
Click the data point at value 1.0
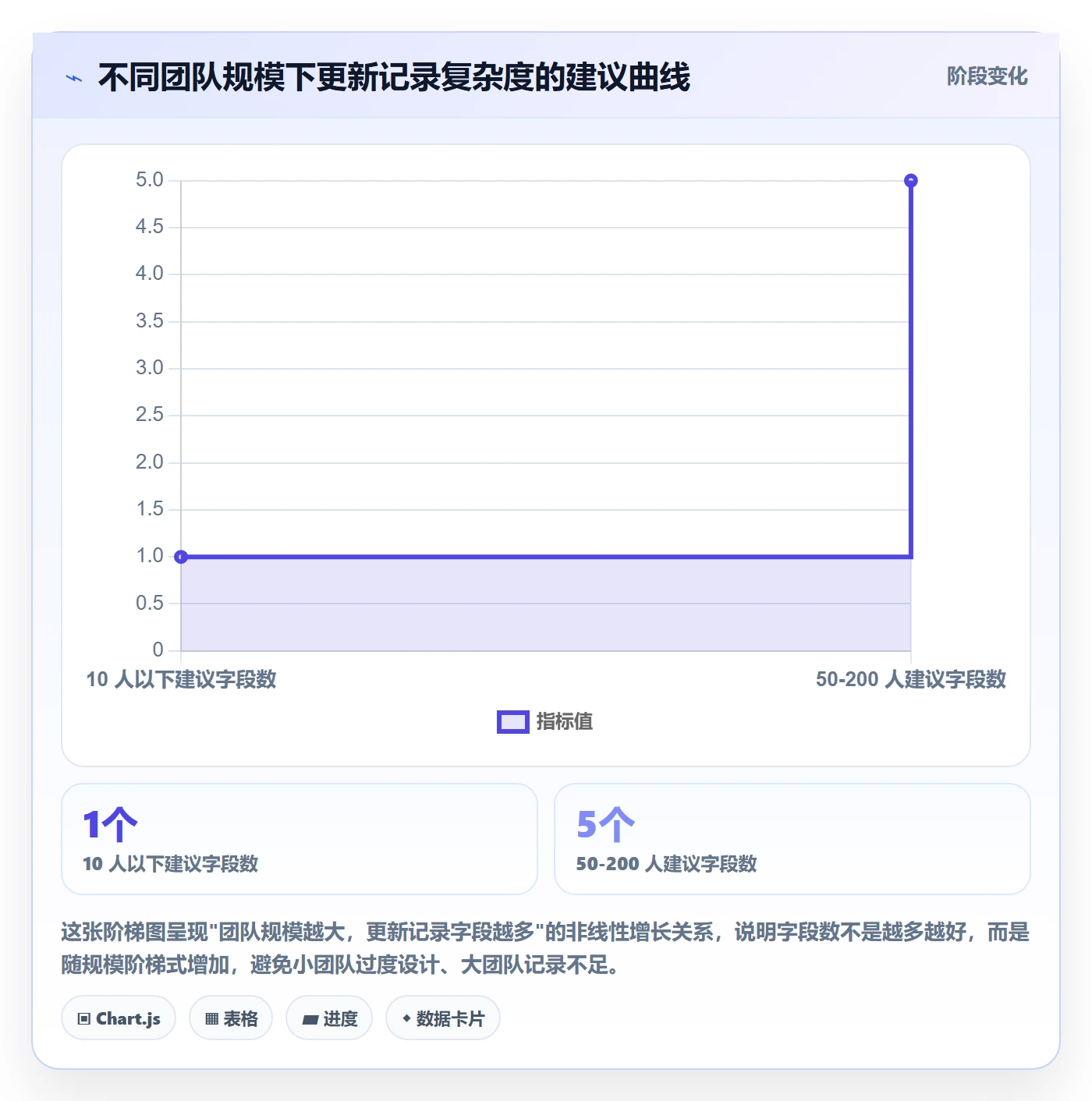(181, 557)
